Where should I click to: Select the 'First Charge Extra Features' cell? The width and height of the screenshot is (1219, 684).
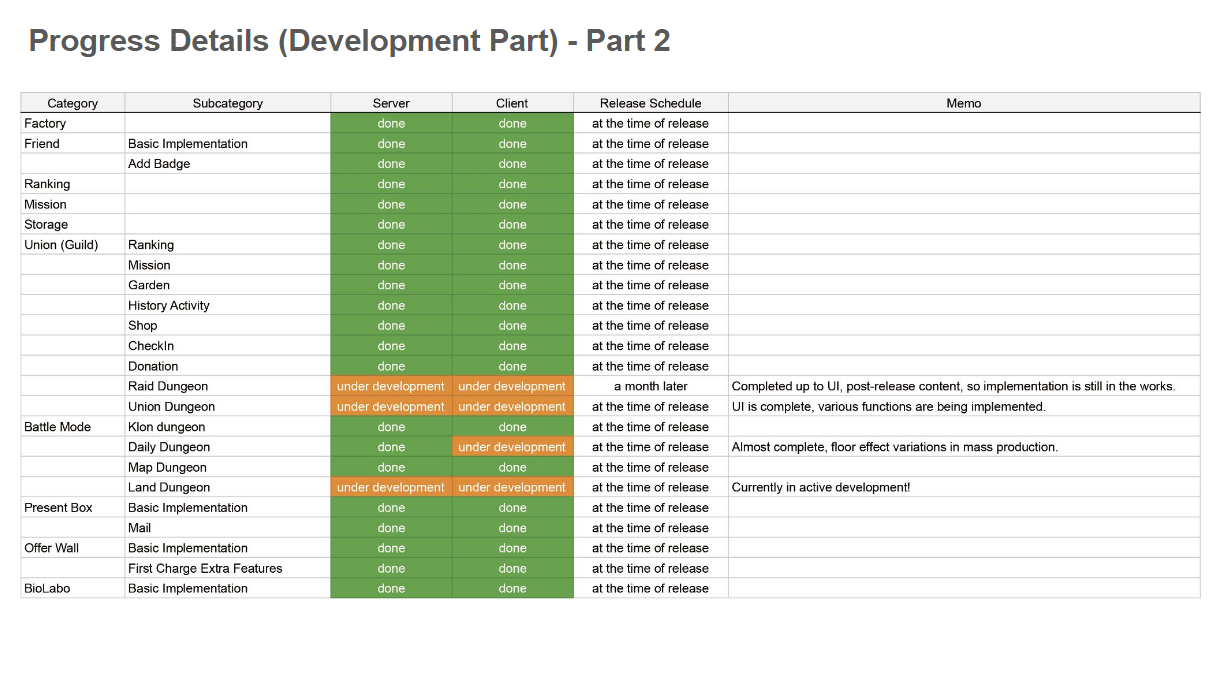(205, 569)
